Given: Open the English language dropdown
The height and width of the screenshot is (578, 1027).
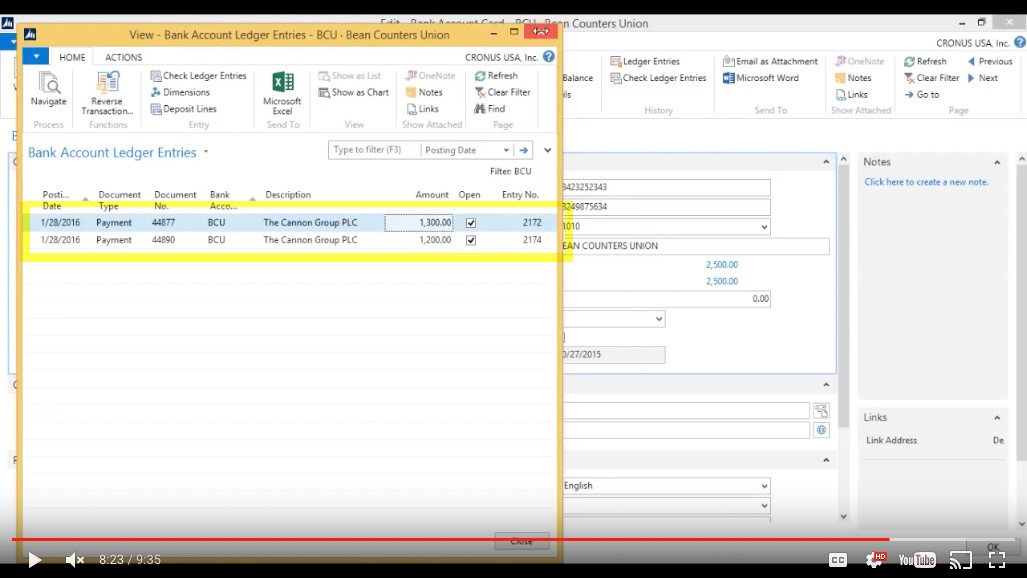Looking at the screenshot, I should click(x=764, y=486).
